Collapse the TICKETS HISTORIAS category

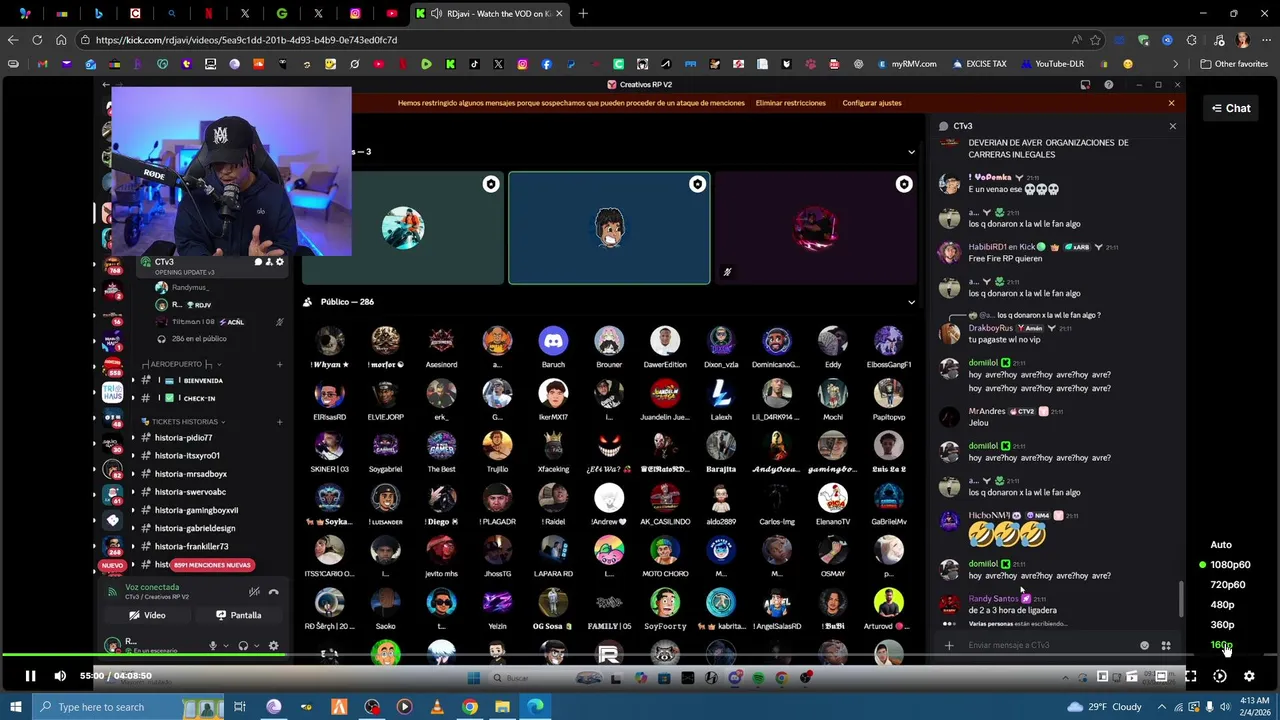point(188,422)
